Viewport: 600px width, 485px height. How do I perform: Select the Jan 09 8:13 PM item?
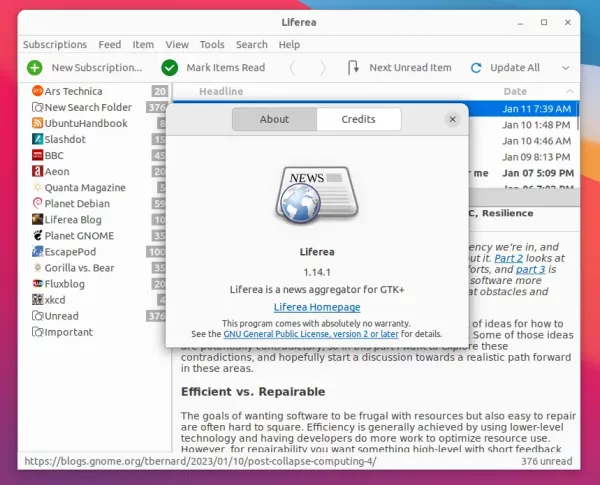pyautogui.click(x=536, y=157)
